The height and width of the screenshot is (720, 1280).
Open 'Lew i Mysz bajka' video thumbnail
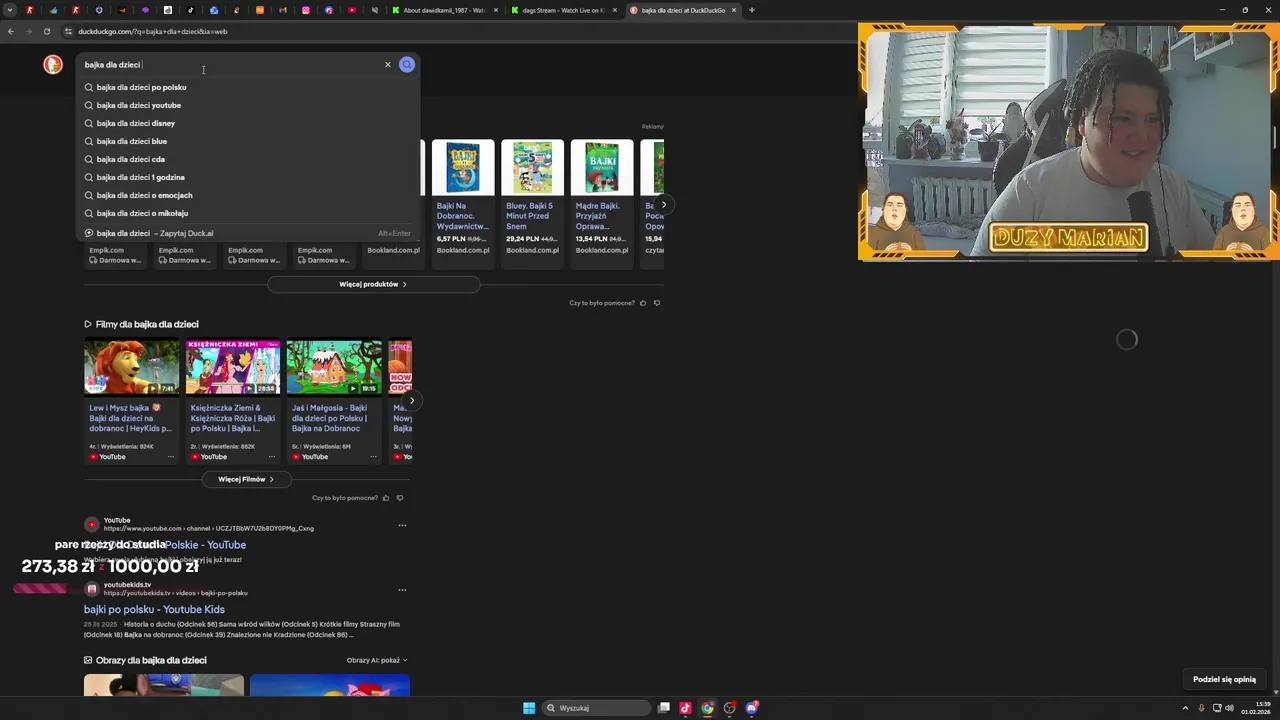(x=131, y=368)
